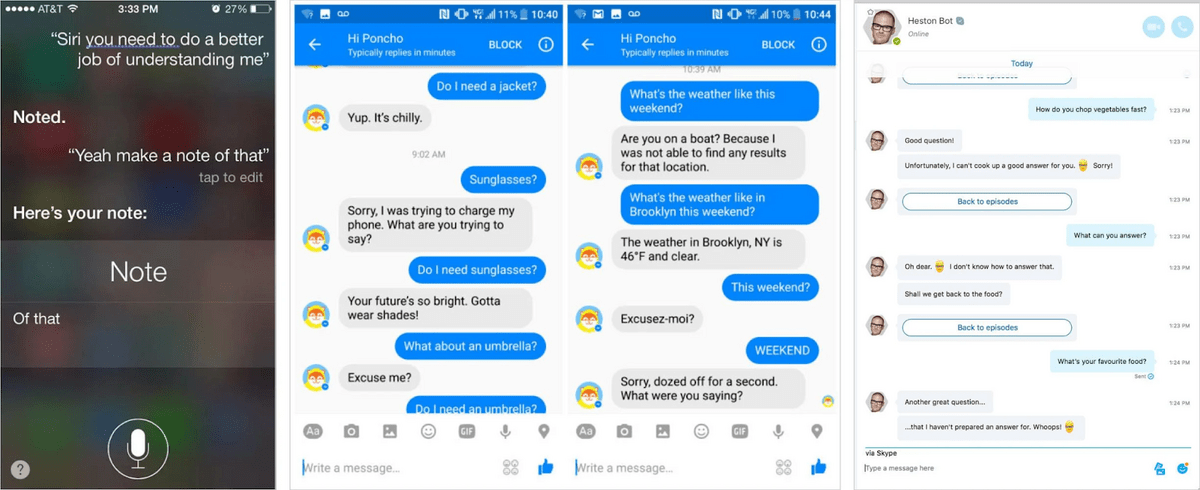This screenshot has height=490, width=1200.
Task: Click first Back to episodes button
Action: (x=987, y=201)
